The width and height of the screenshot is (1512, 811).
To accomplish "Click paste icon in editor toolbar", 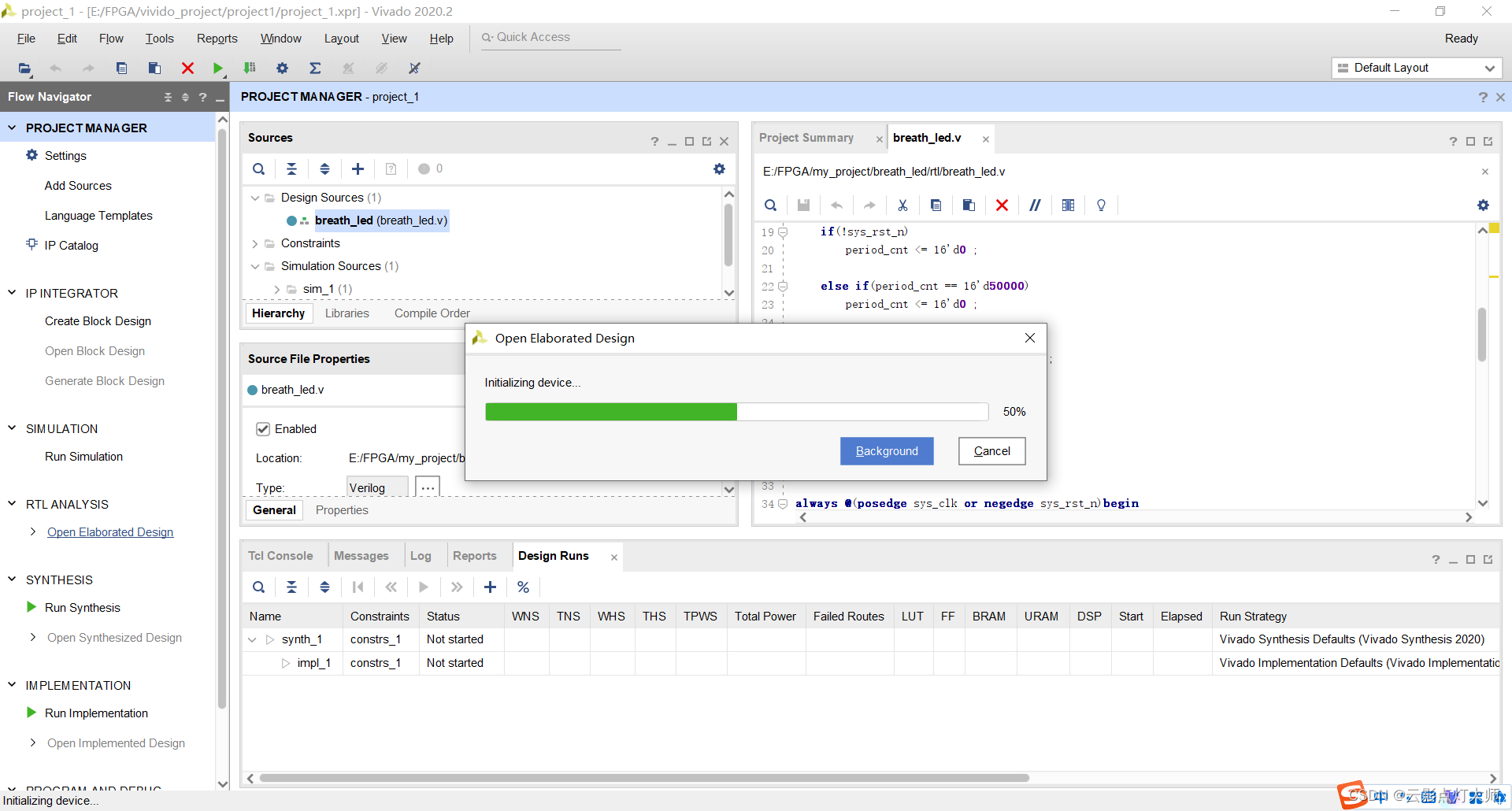I will pos(969,206).
